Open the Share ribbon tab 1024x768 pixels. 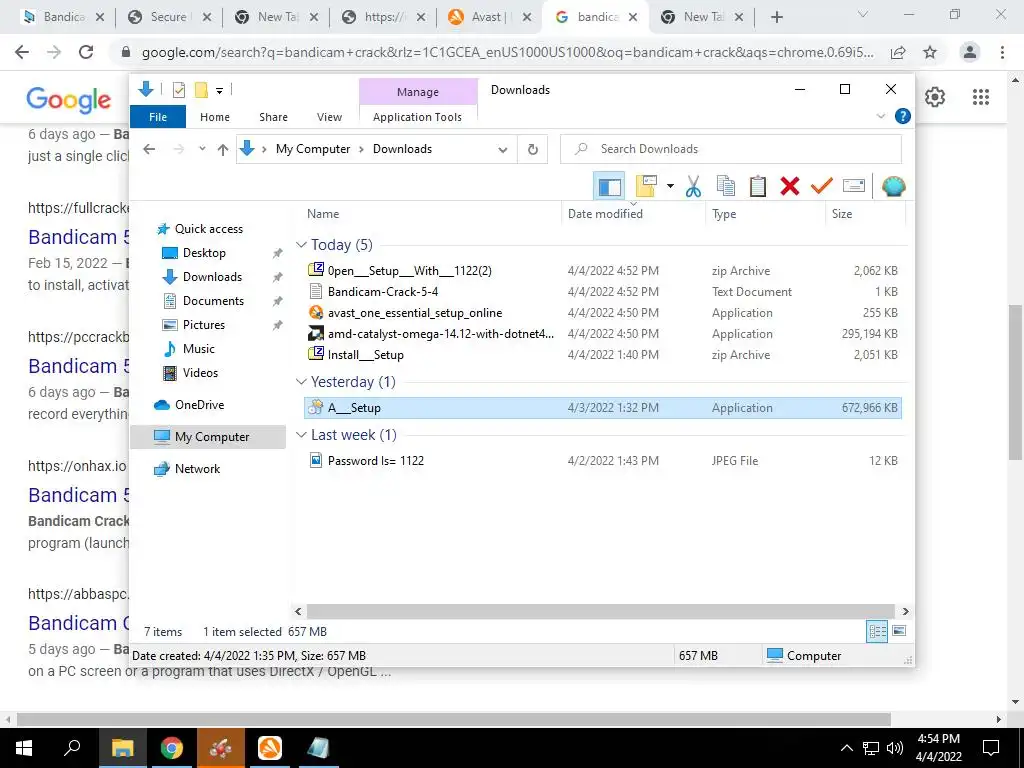(273, 117)
